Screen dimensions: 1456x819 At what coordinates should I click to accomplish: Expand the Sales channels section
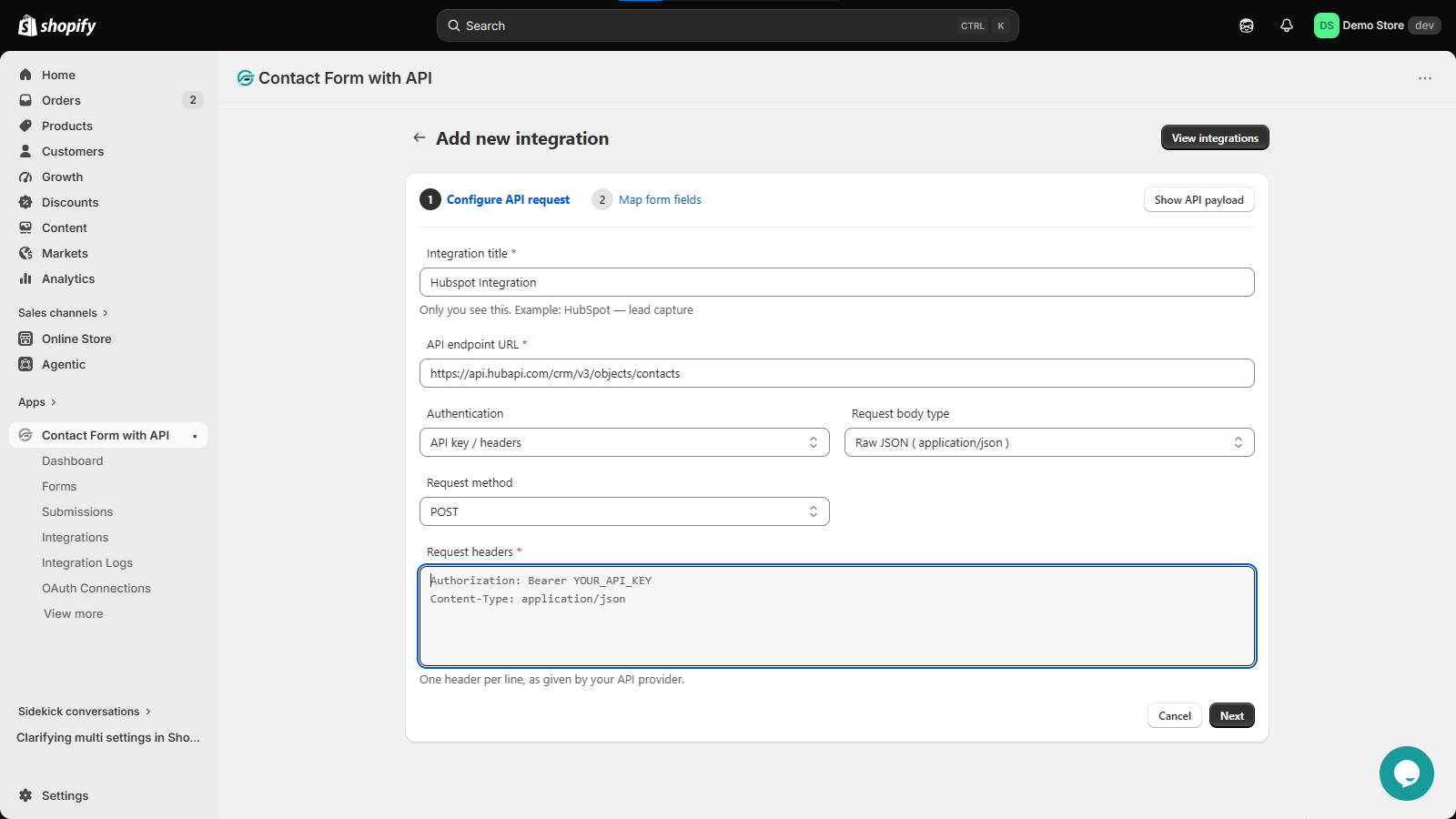(63, 313)
